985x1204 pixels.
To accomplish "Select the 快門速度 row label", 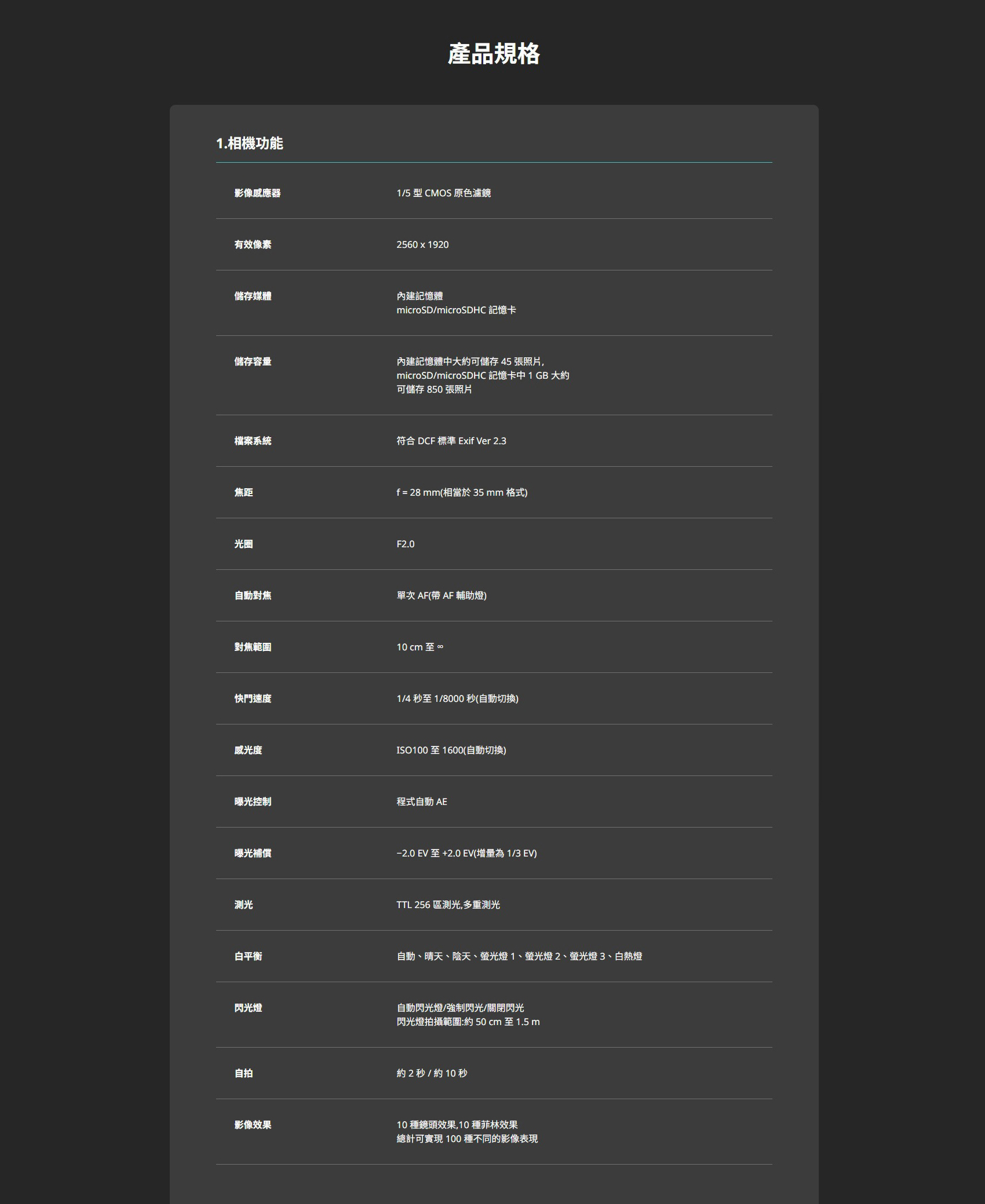I will (253, 698).
